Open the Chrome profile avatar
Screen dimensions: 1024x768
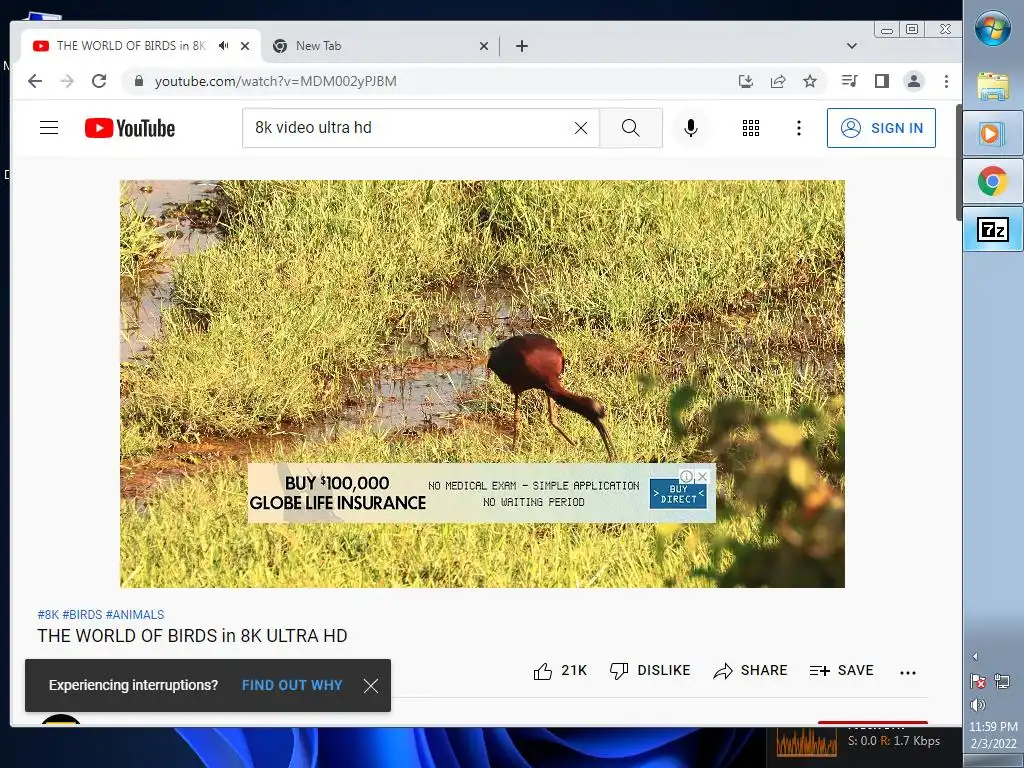coord(914,81)
